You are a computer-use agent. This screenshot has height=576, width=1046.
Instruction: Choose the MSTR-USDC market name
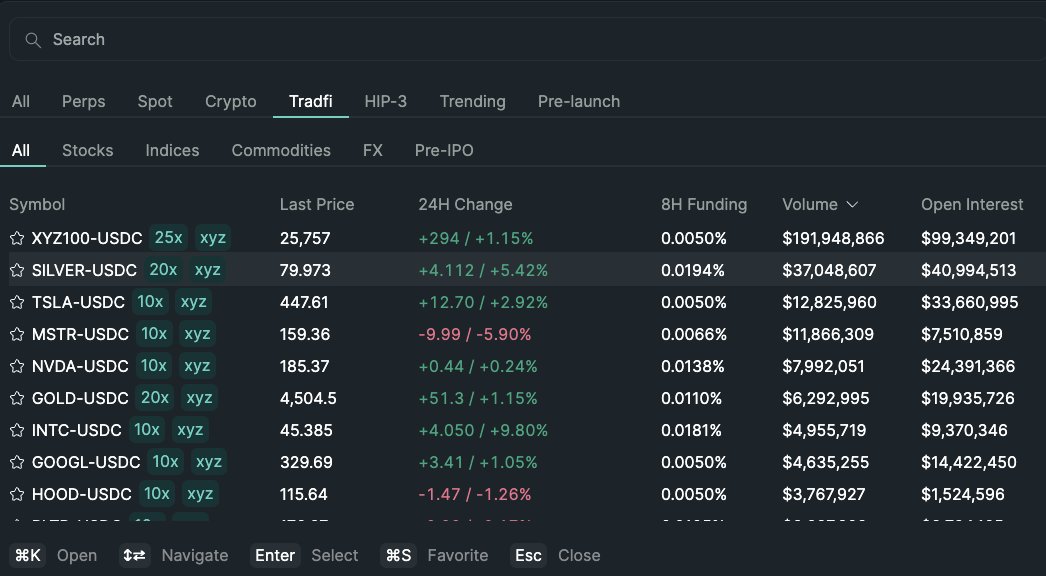(80, 334)
